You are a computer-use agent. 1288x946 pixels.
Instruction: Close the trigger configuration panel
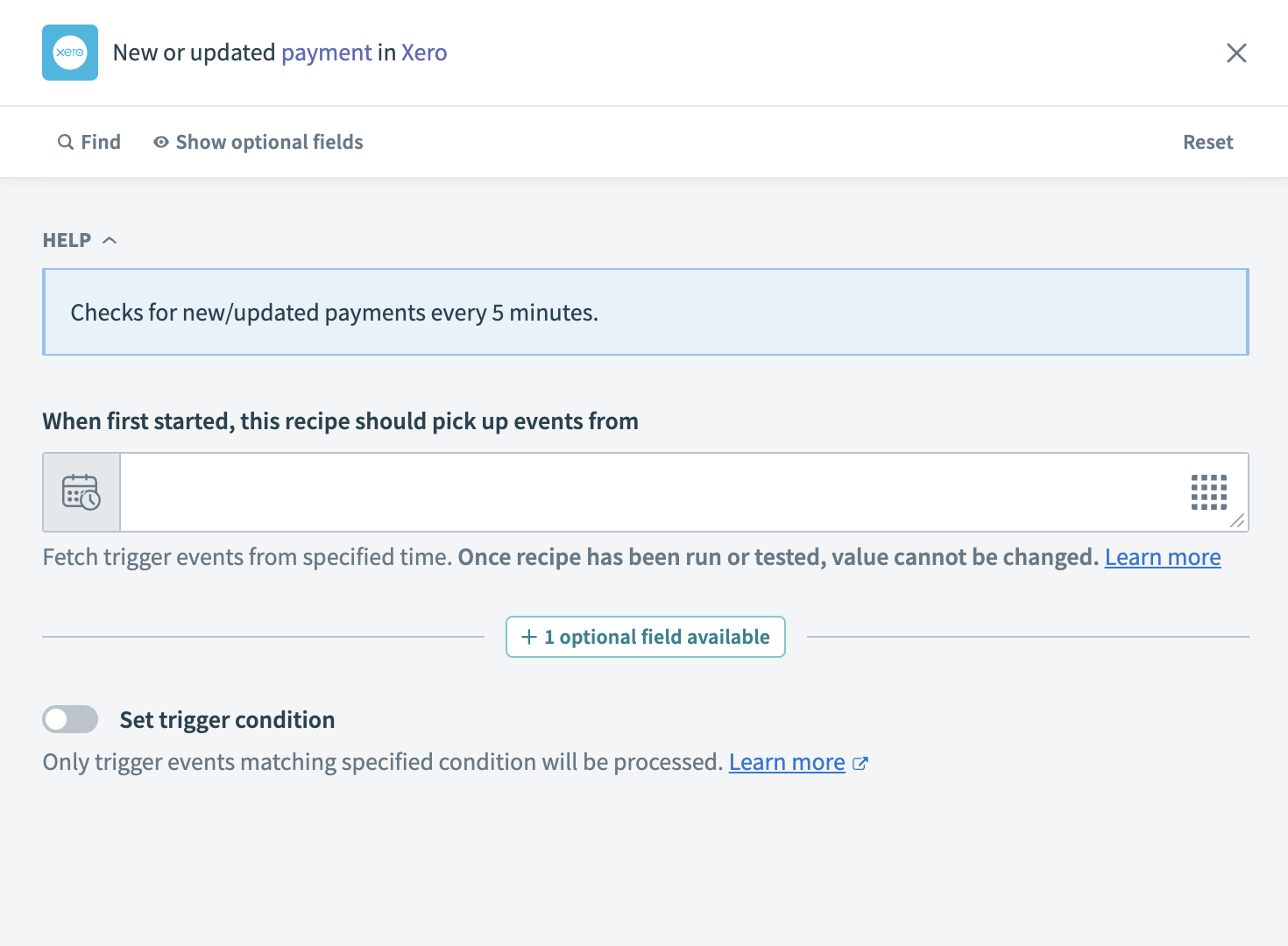(x=1236, y=53)
